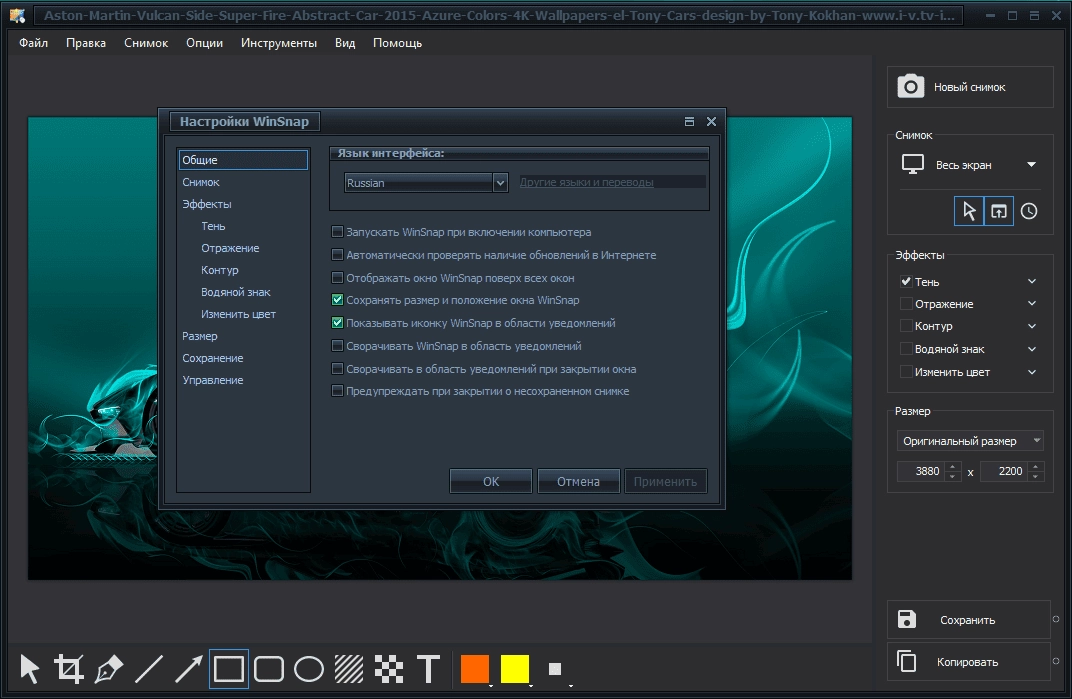Open the Оригинальный размер size dropdown
Viewport: 1072px width, 699px height.
point(970,440)
